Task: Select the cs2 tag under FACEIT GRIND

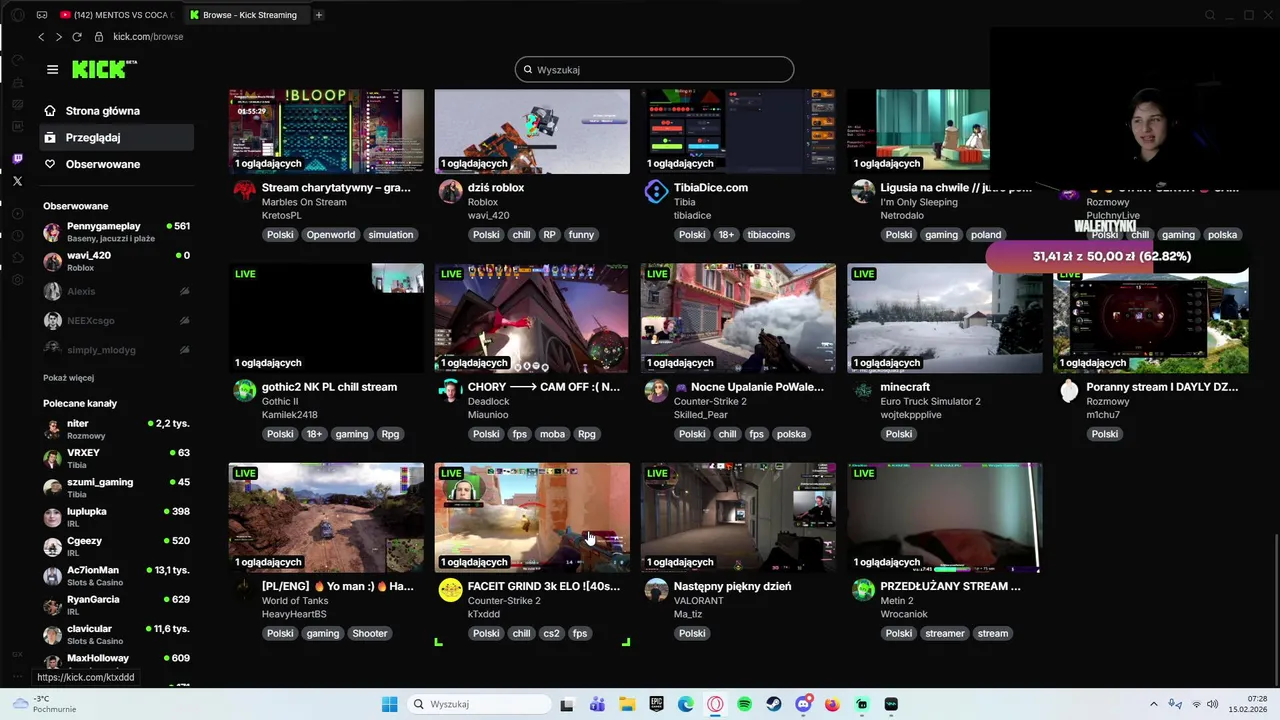Action: [x=551, y=633]
